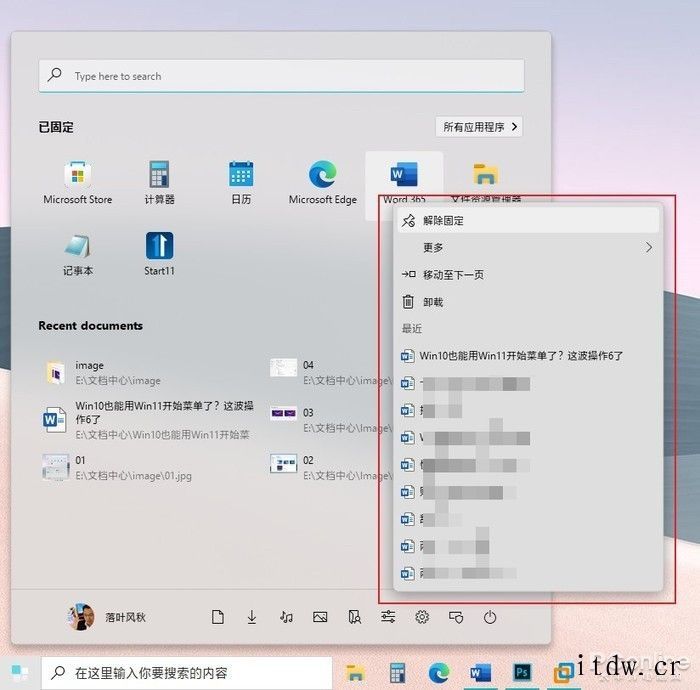Screen dimensions: 700x690
Task: Open recent document 03
Action: [x=331, y=420]
